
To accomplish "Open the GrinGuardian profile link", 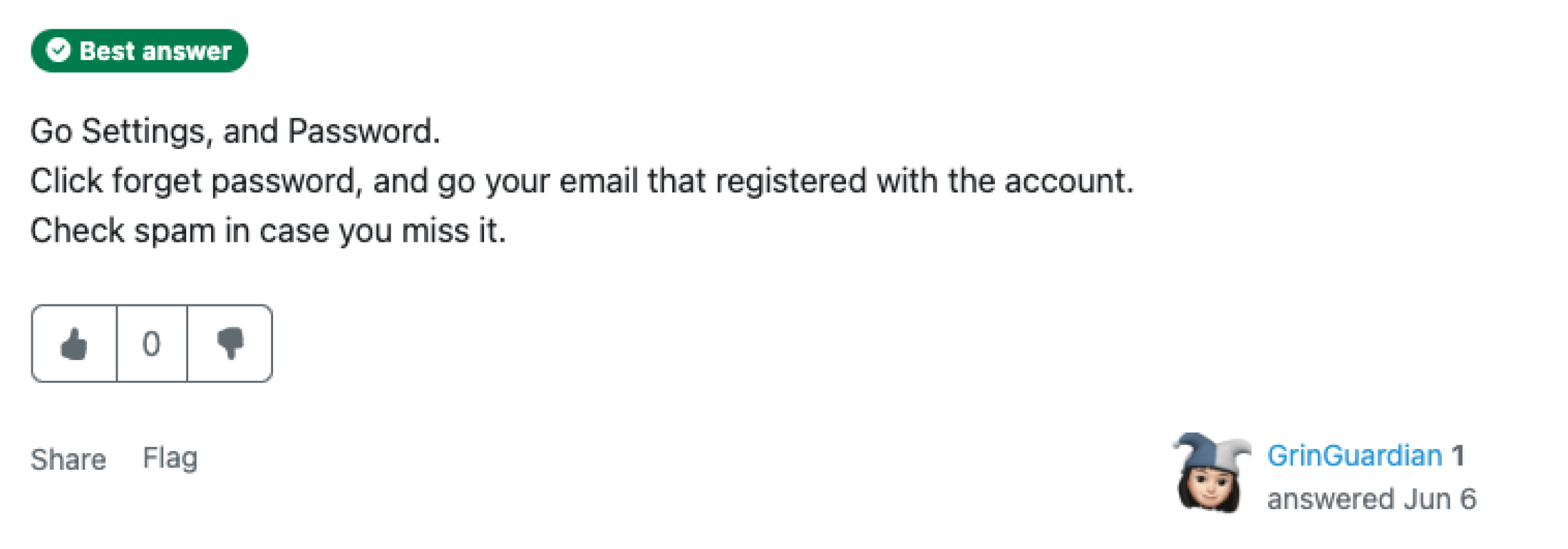I will (x=1354, y=456).
